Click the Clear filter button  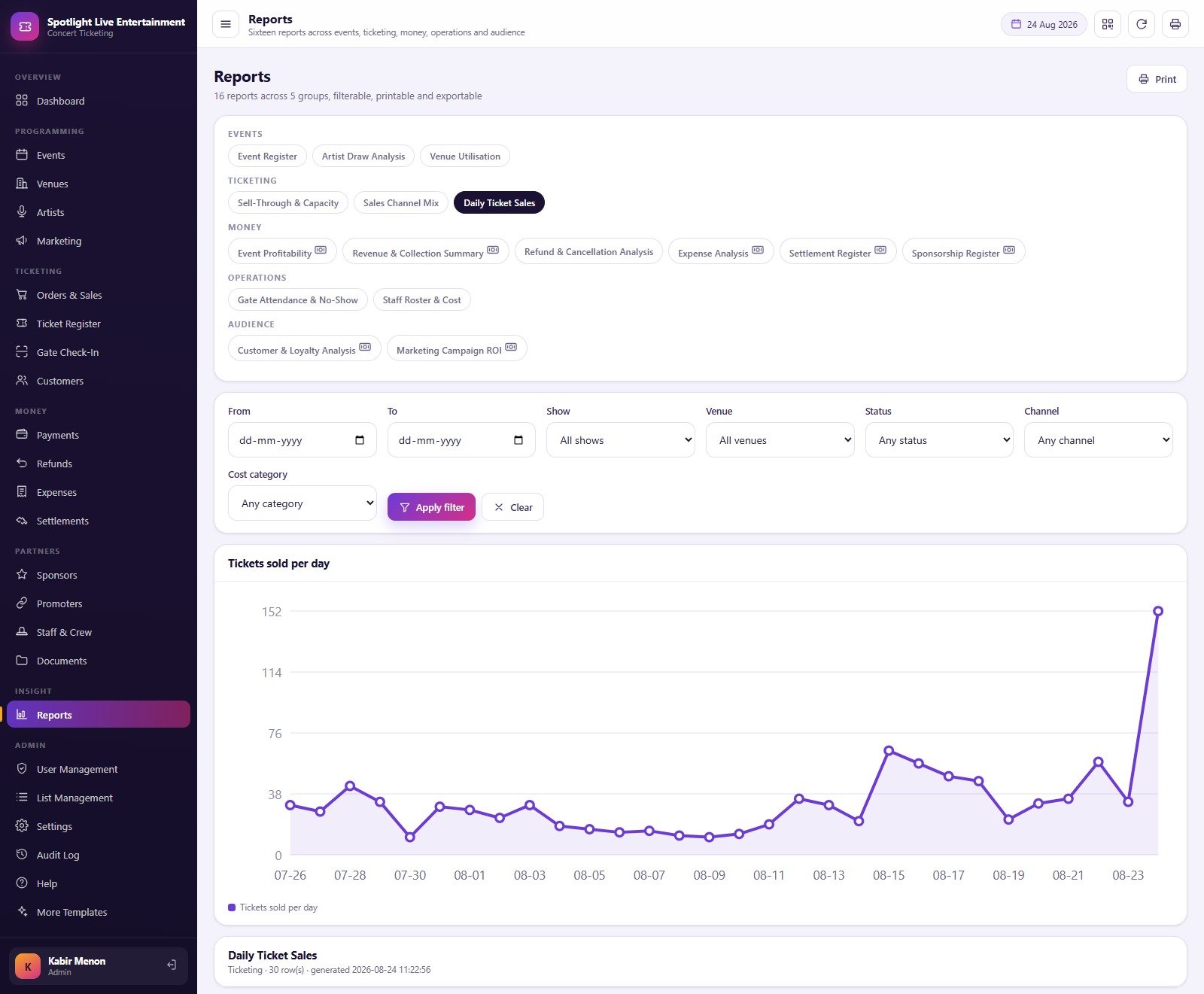512,507
